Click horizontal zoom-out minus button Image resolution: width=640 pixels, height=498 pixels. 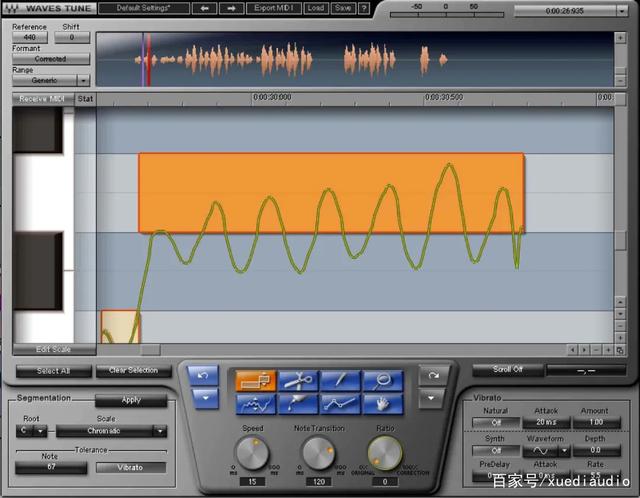pos(596,350)
